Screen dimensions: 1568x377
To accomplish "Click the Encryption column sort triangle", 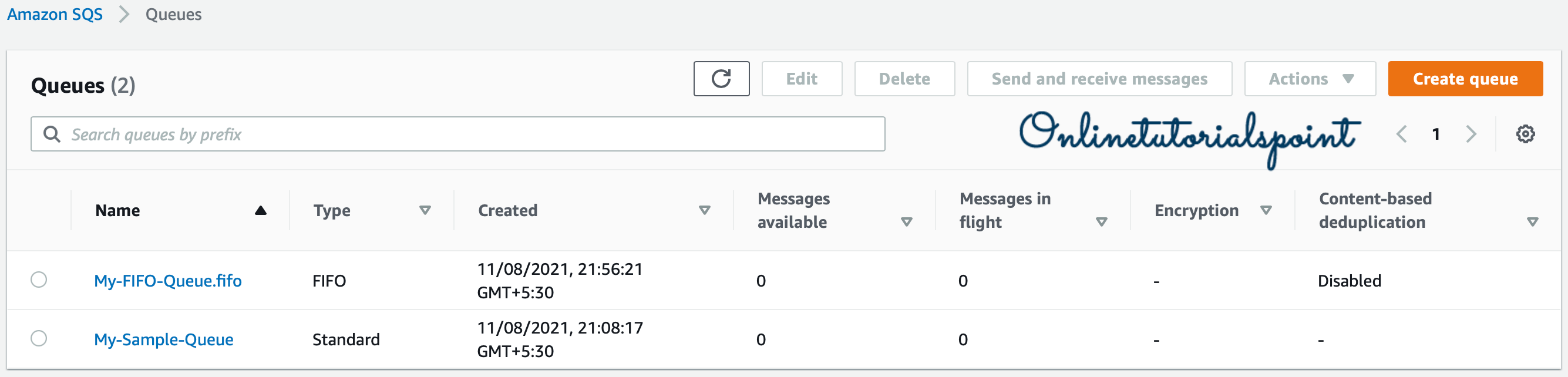I will point(1266,211).
